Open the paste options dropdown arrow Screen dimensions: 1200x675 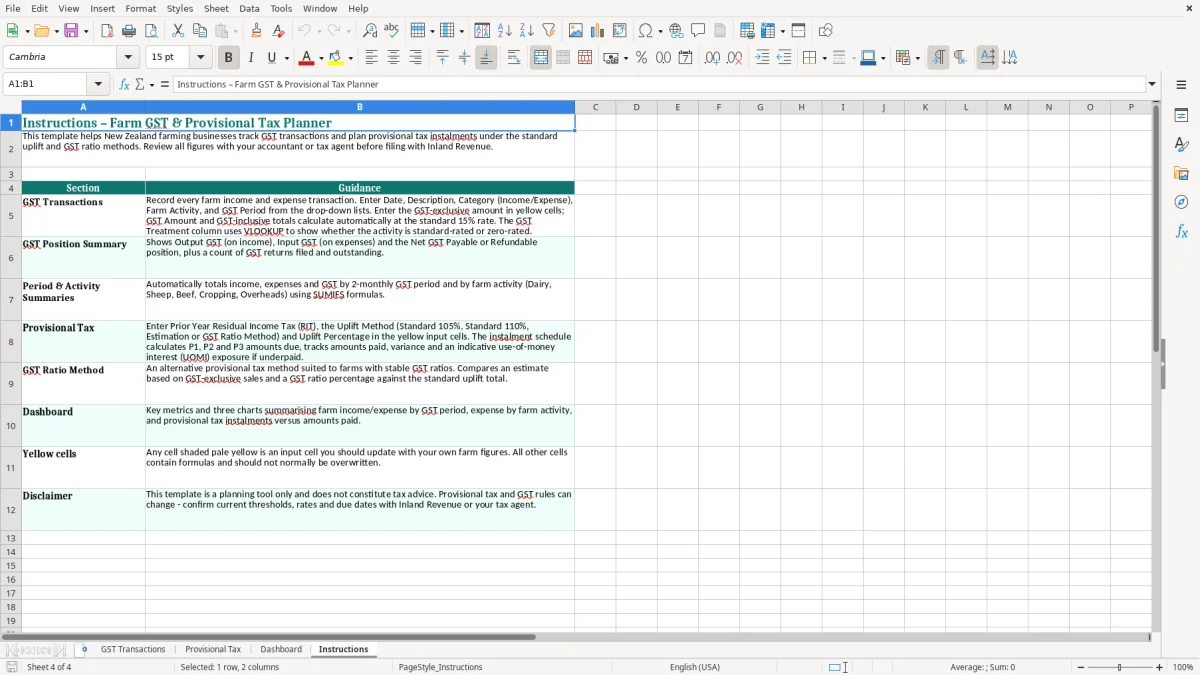(x=236, y=31)
